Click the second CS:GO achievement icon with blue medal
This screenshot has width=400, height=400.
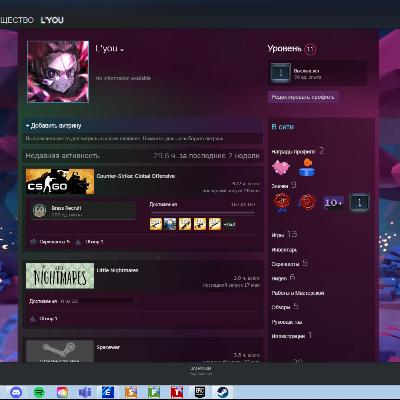pyautogui.click(x=170, y=224)
